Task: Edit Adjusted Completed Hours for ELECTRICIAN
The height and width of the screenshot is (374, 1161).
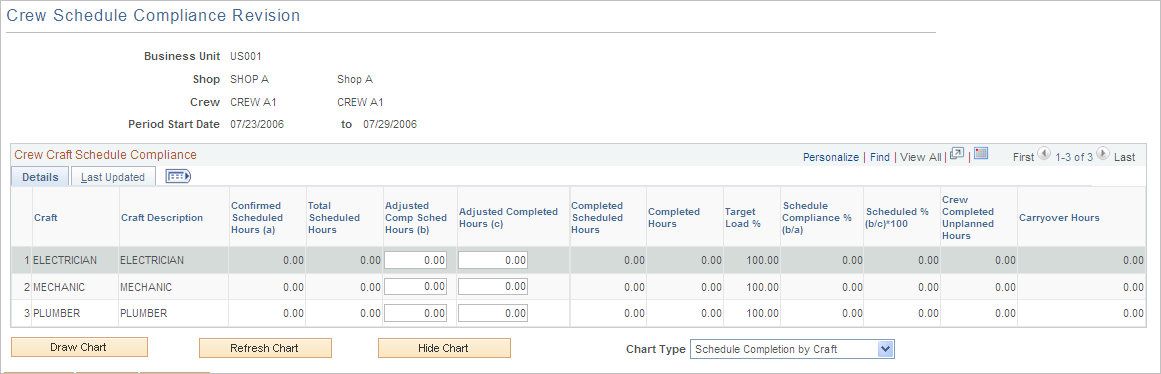Action: click(493, 260)
